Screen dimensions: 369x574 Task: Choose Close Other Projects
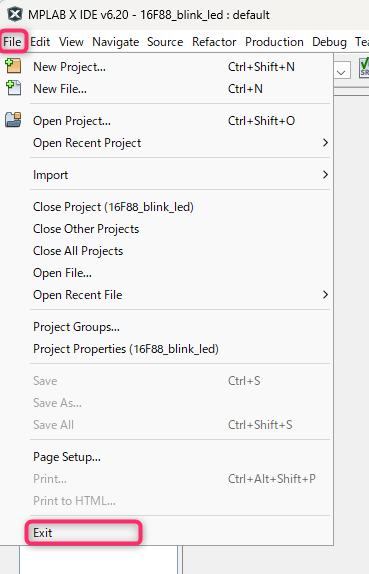(x=86, y=229)
